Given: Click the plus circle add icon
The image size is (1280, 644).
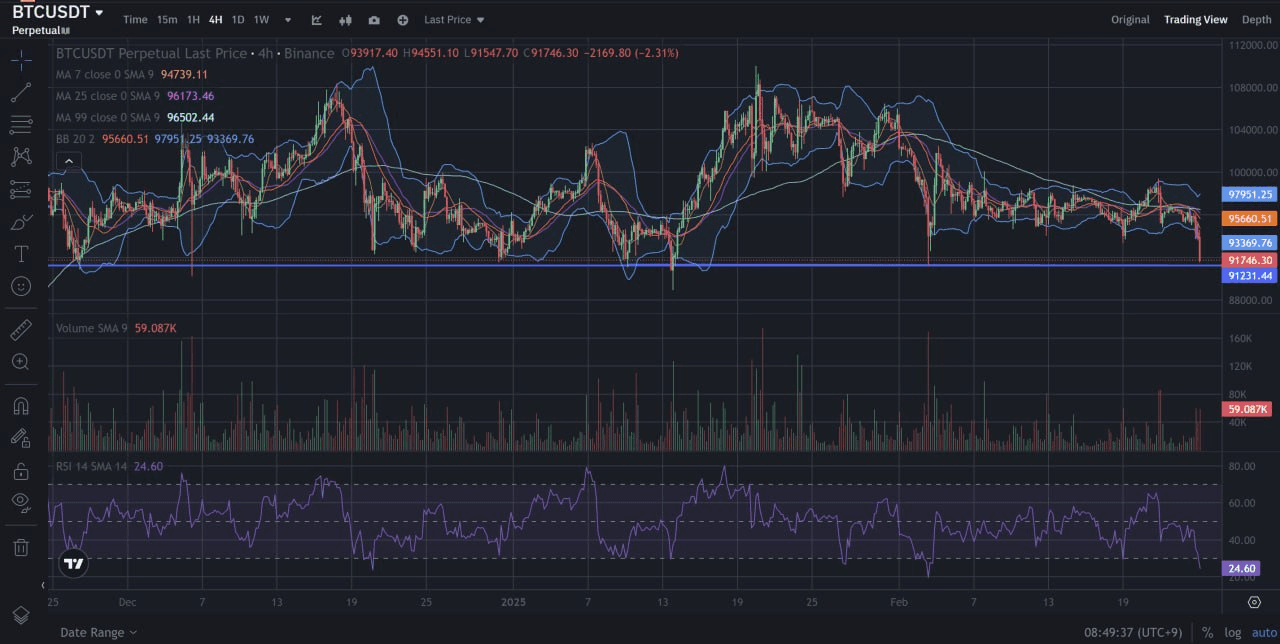Looking at the screenshot, I should coord(402,20).
